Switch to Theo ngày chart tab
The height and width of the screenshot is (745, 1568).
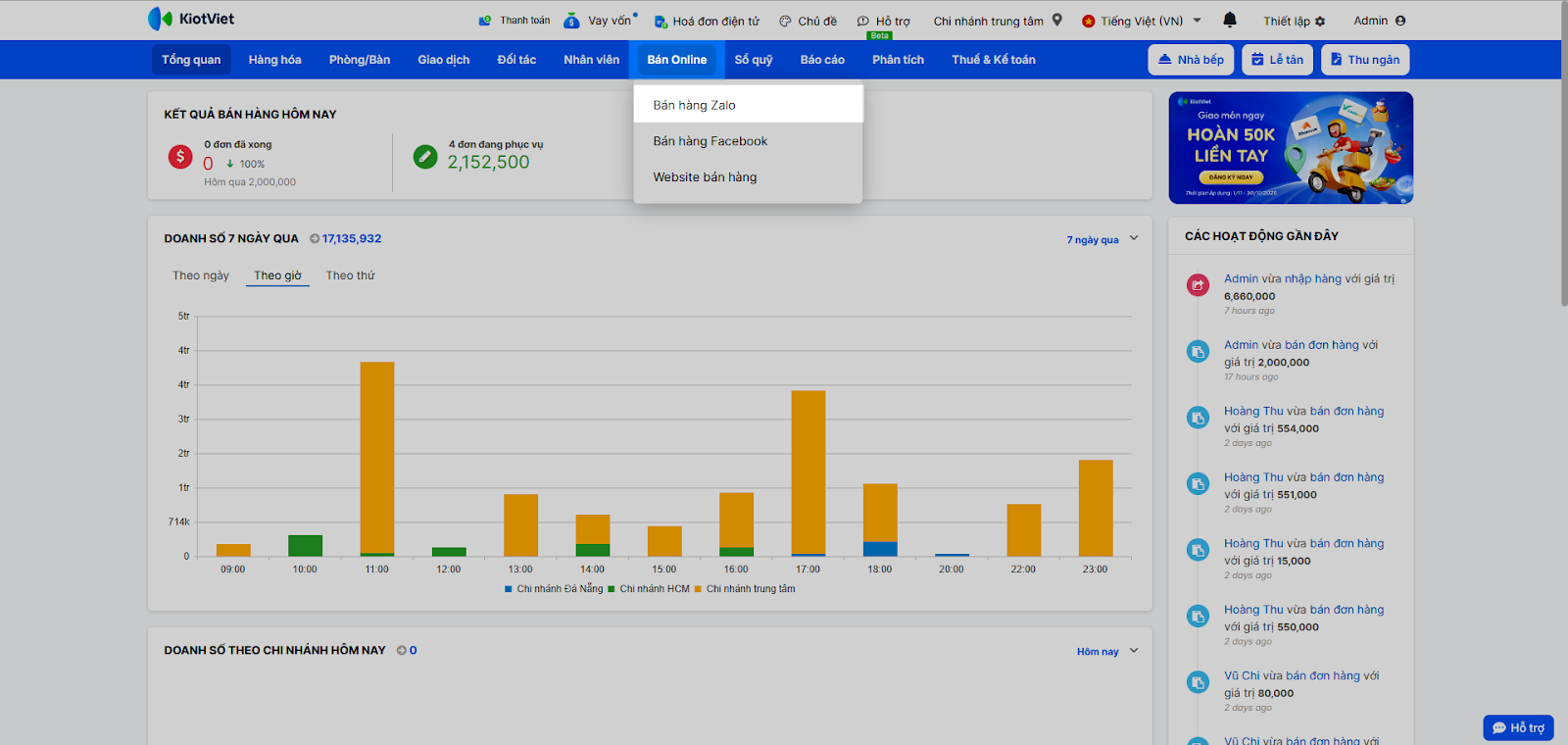coord(201,275)
